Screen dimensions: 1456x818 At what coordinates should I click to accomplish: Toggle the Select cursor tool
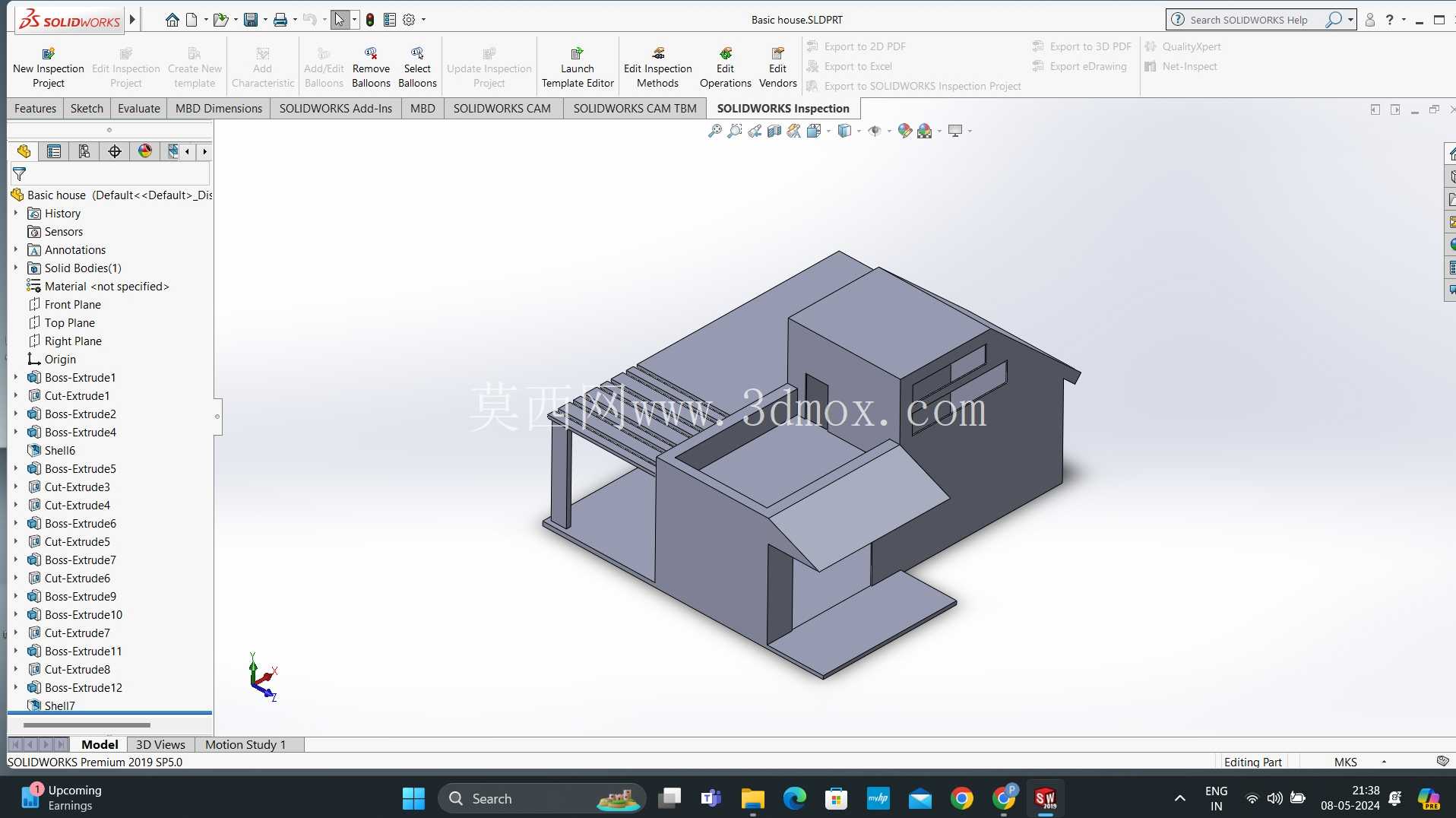[x=340, y=20]
